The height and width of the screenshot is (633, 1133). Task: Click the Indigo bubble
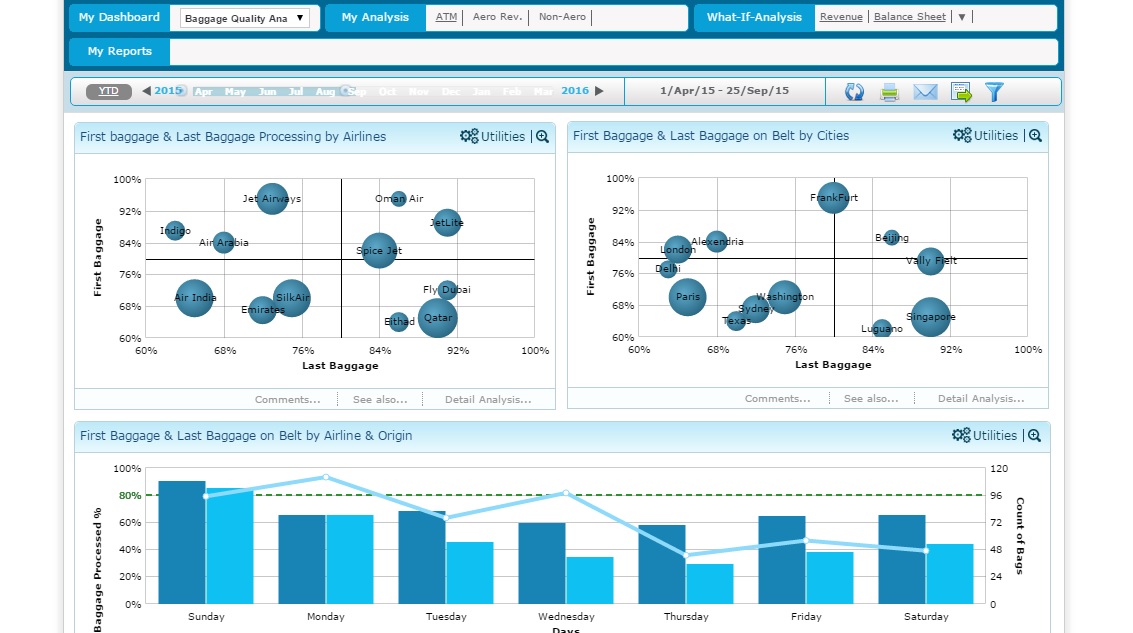tap(175, 231)
